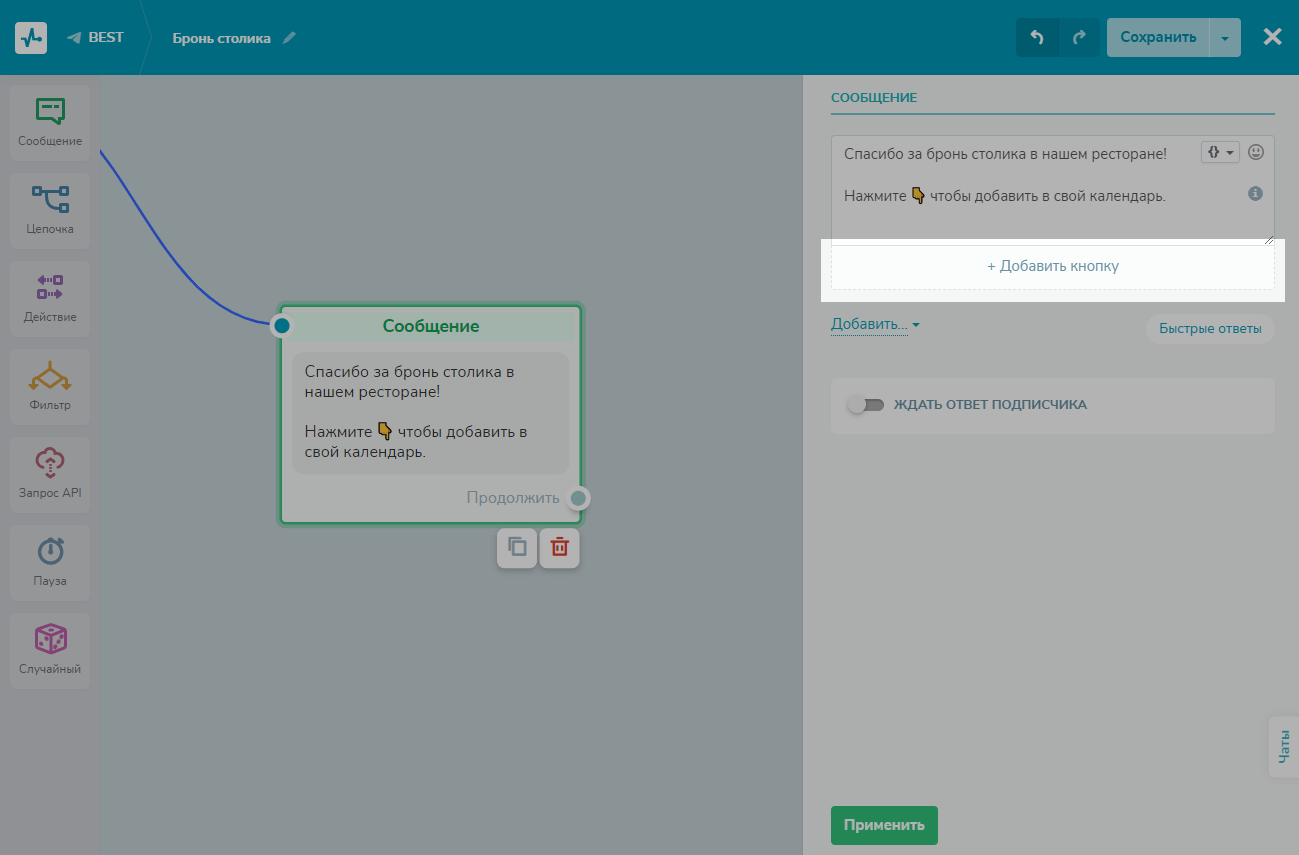Viewport: 1299px width, 855px height.
Task: Add a Pause (Пауза) block
Action: 50,561
